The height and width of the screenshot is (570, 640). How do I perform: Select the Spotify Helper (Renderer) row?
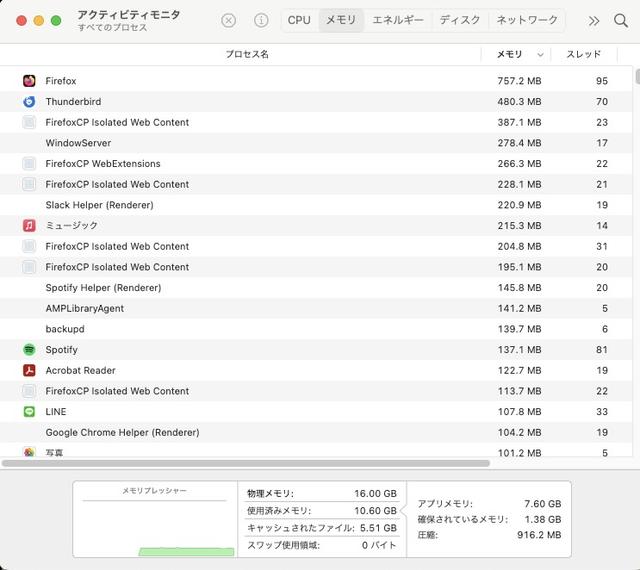tap(316, 287)
